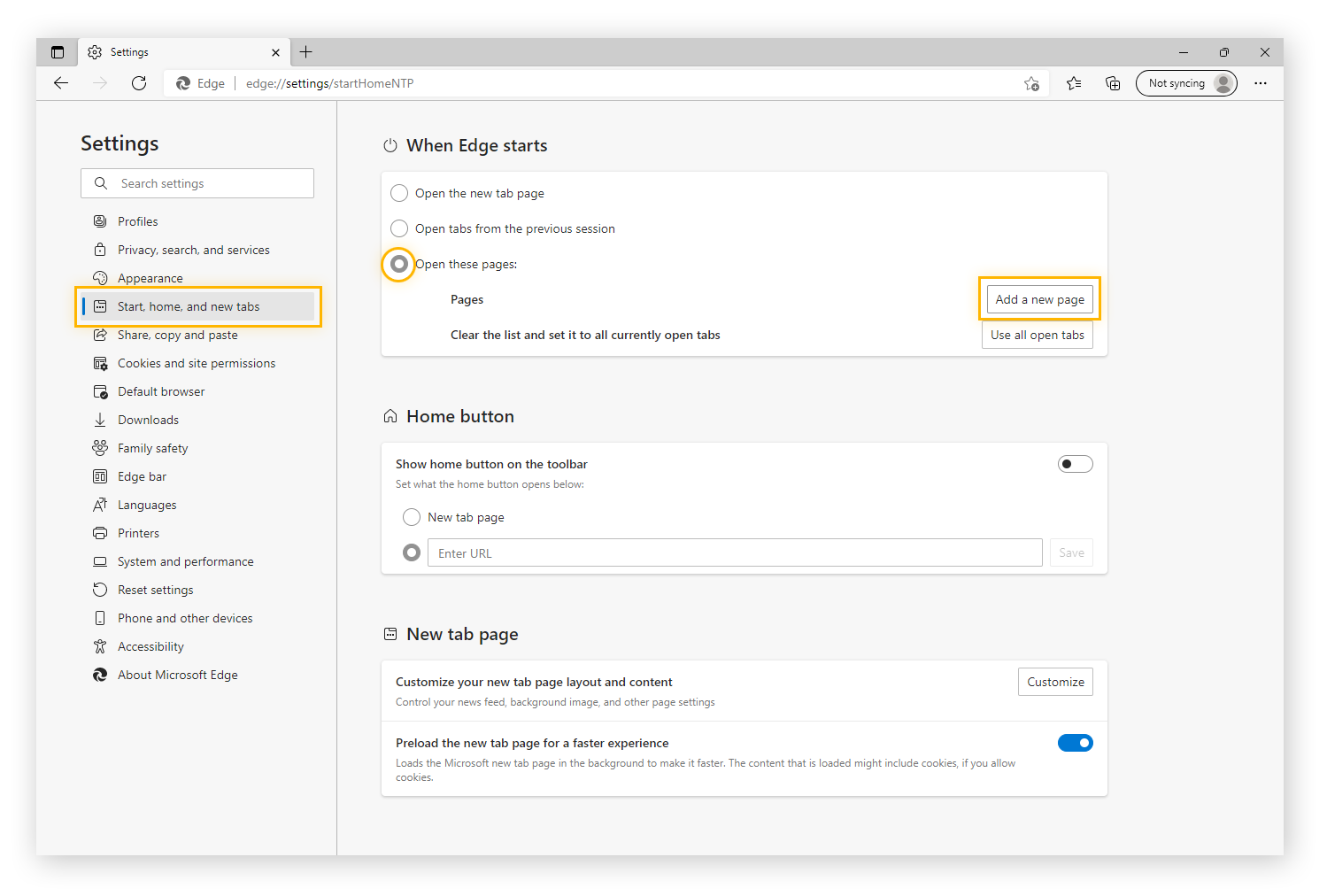Image resolution: width=1327 pixels, height=896 pixels.
Task: Click the Default browser icon
Action: pyautogui.click(x=100, y=391)
